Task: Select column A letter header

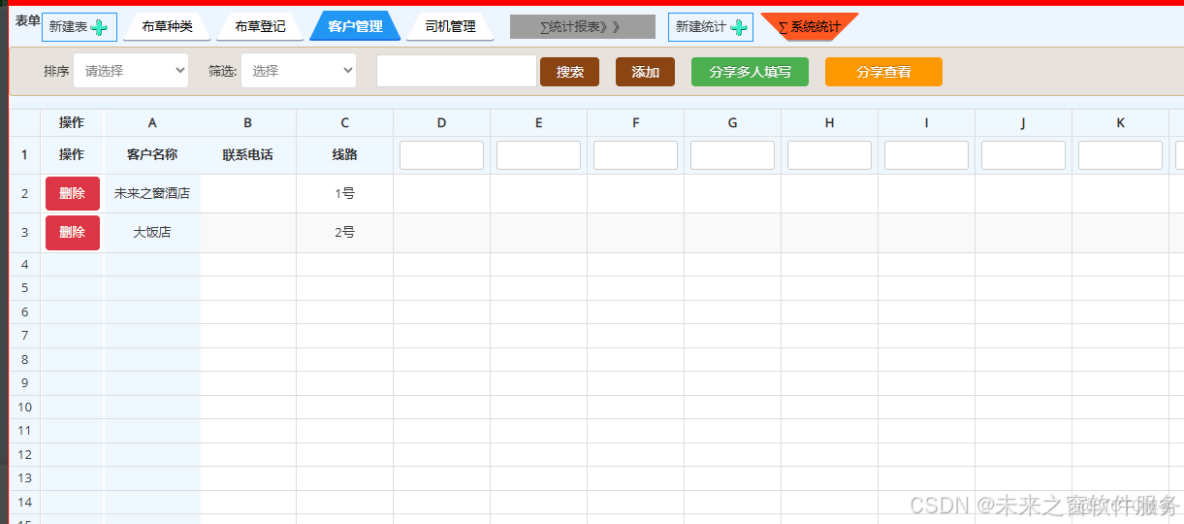Action: tap(153, 122)
